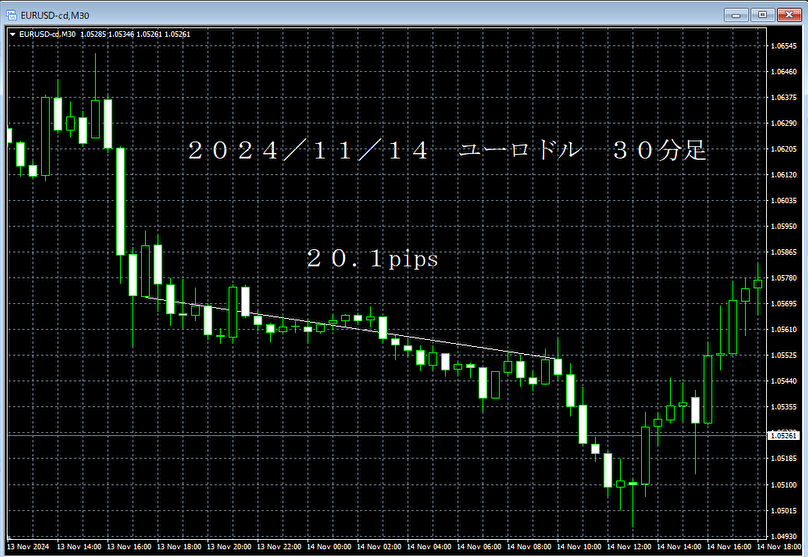Click the current price tag 1.05261

(784, 435)
